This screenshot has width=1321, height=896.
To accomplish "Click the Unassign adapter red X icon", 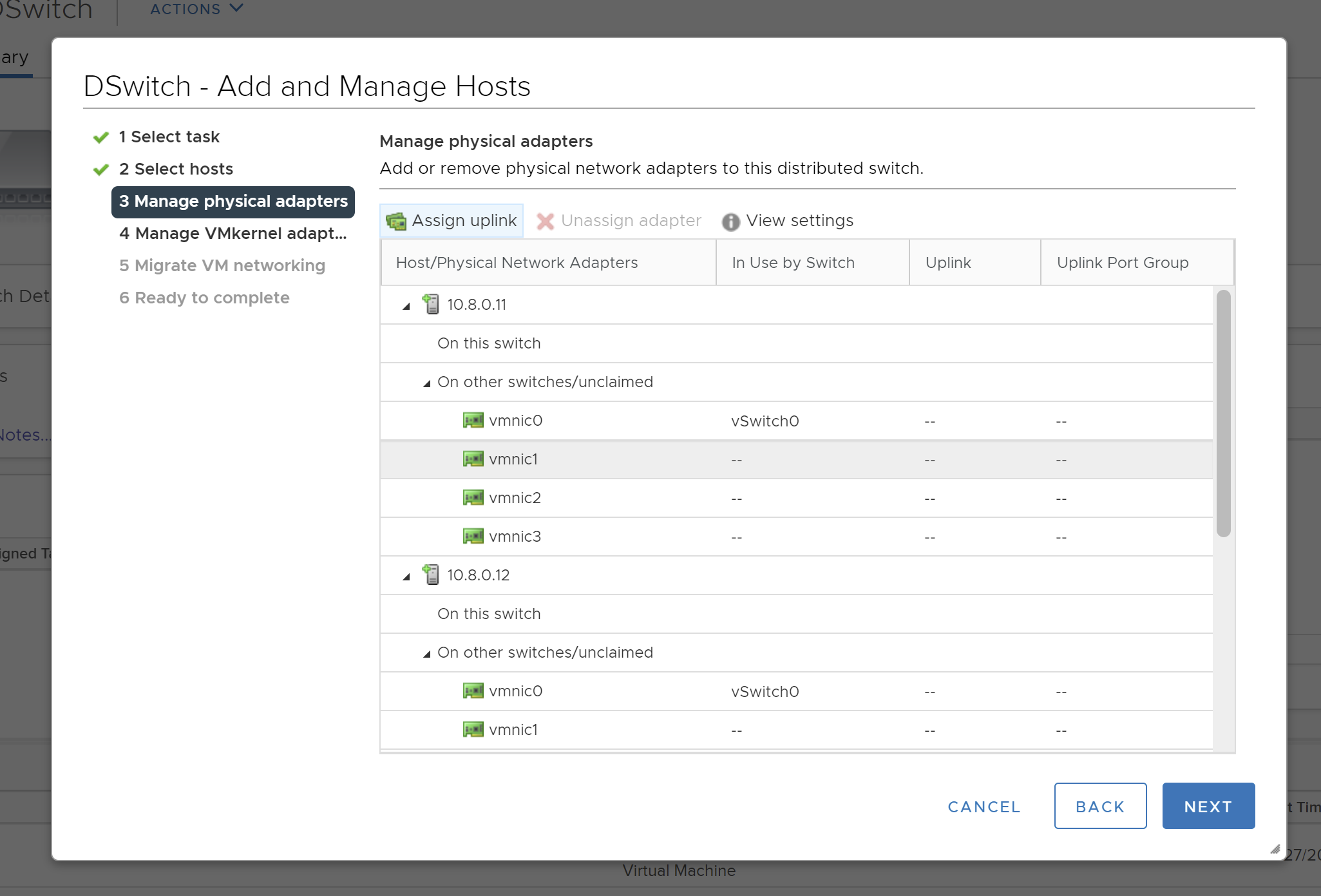I will pos(546,222).
